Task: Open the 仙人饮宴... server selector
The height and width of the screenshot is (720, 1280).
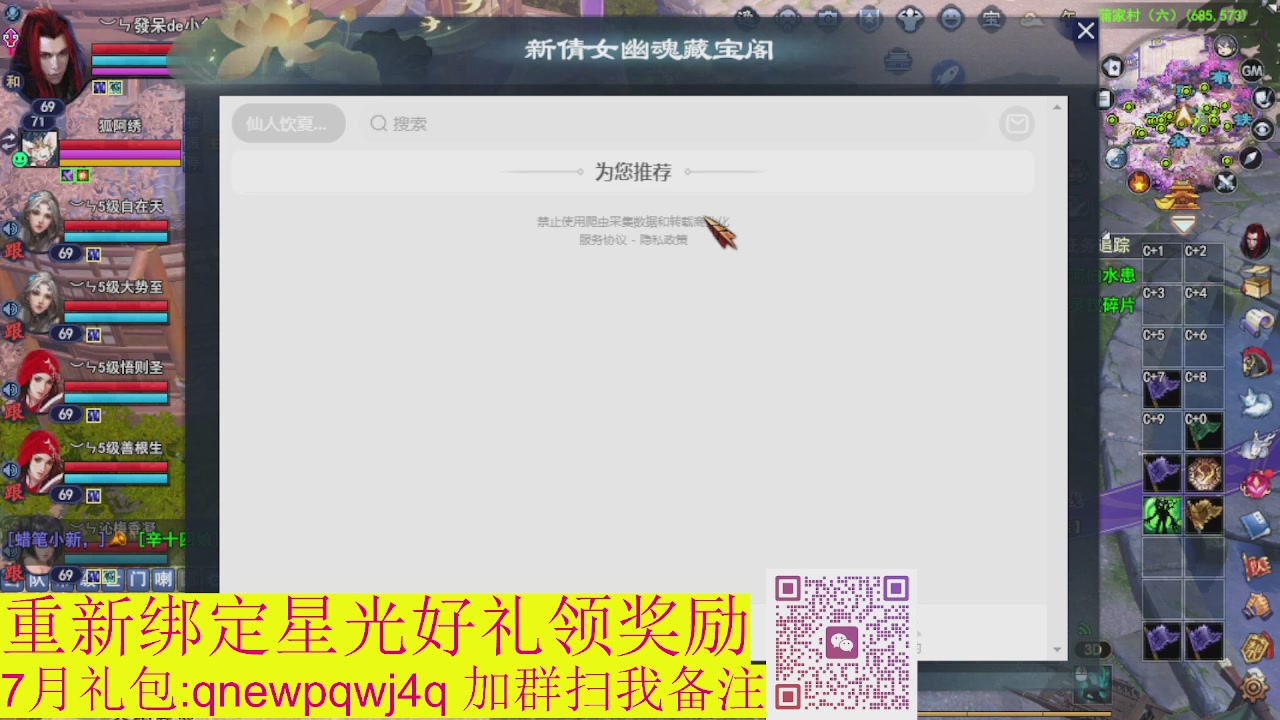Action: (x=288, y=124)
